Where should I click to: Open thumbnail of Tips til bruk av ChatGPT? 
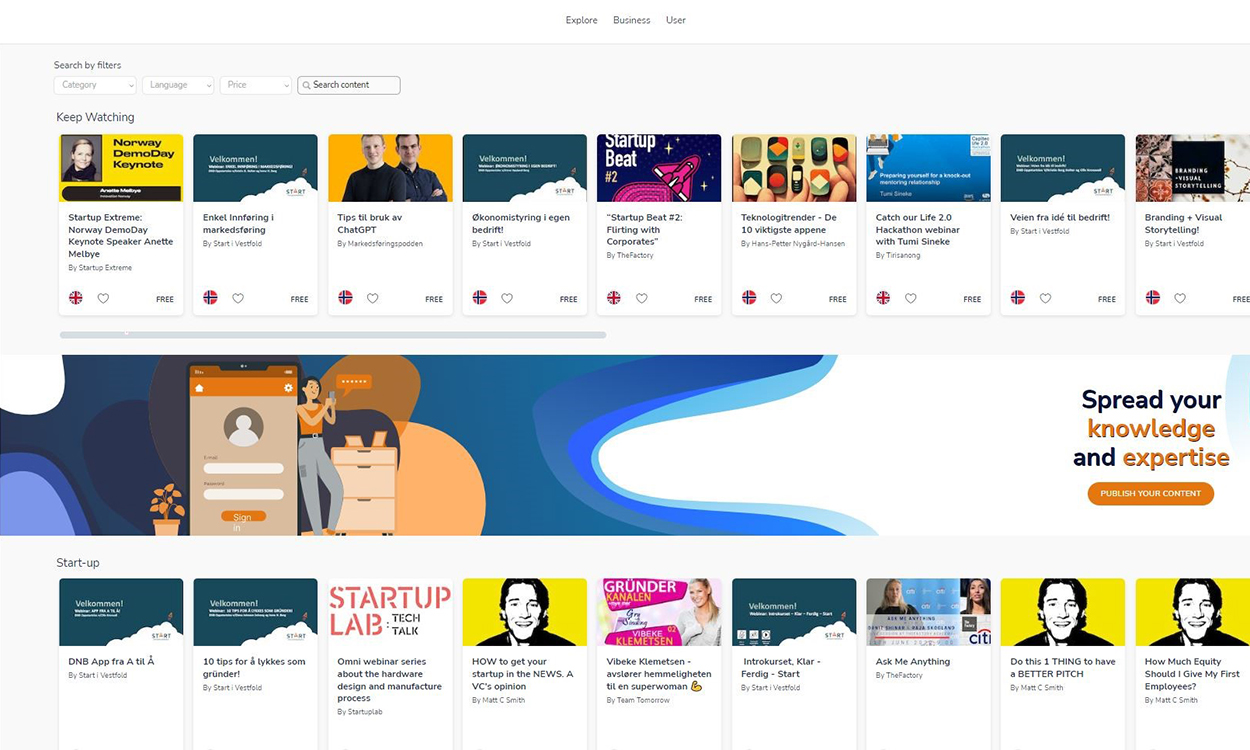[x=390, y=168]
